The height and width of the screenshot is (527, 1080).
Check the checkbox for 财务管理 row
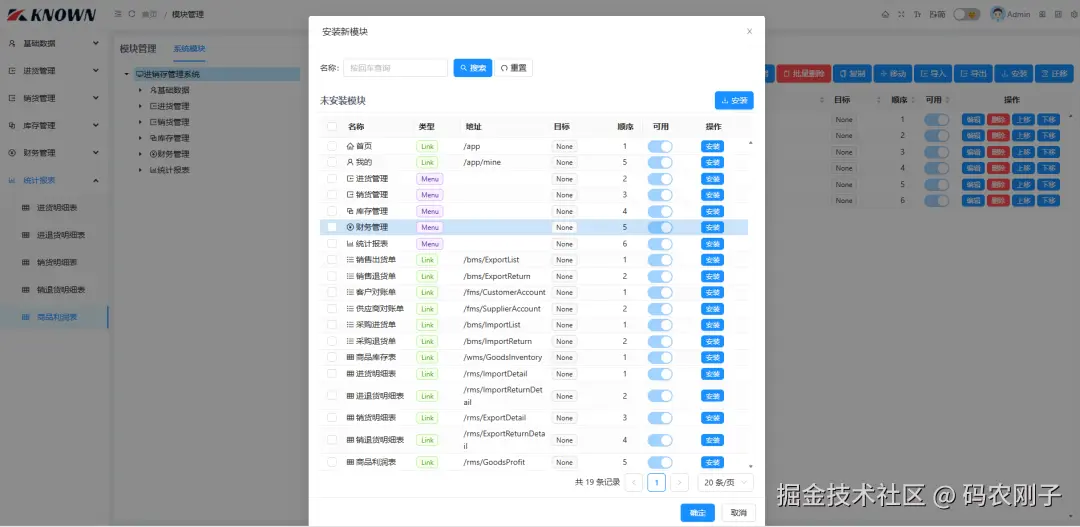coord(332,227)
